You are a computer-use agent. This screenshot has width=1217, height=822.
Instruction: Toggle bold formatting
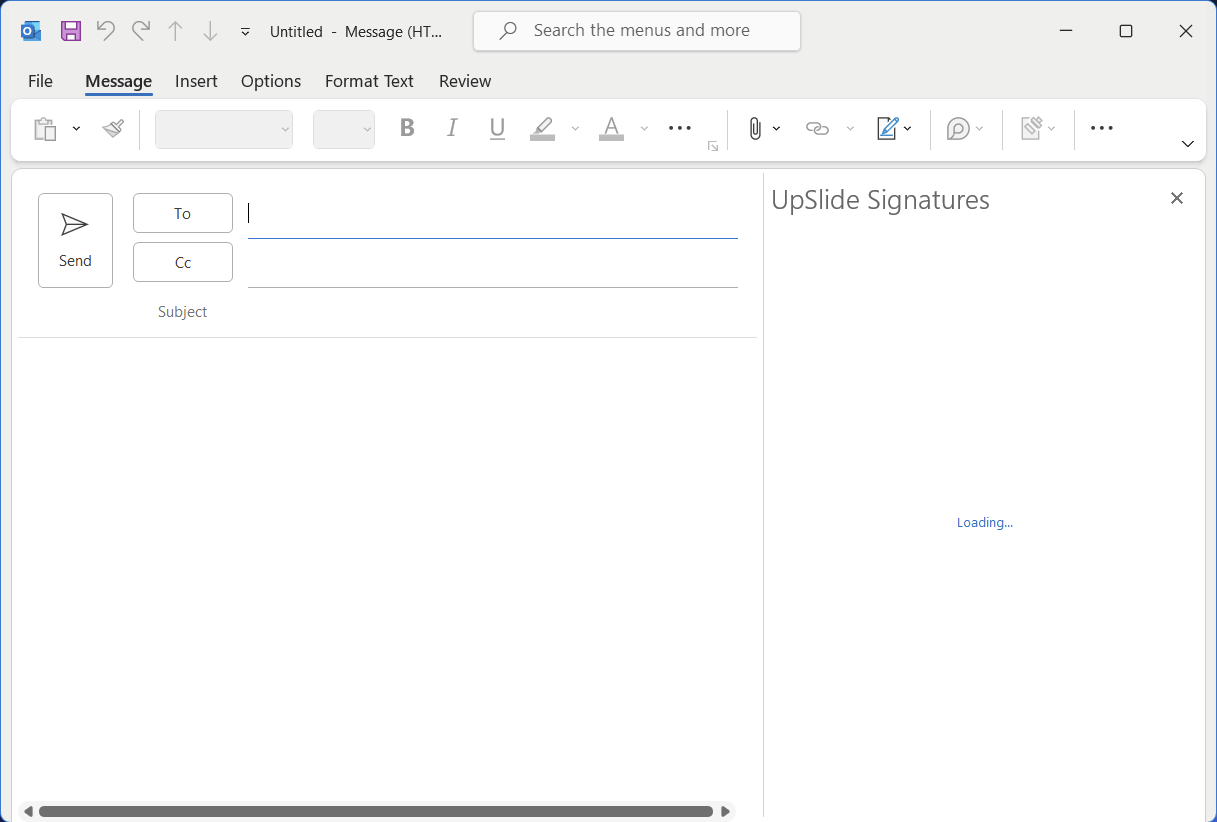[x=406, y=128]
